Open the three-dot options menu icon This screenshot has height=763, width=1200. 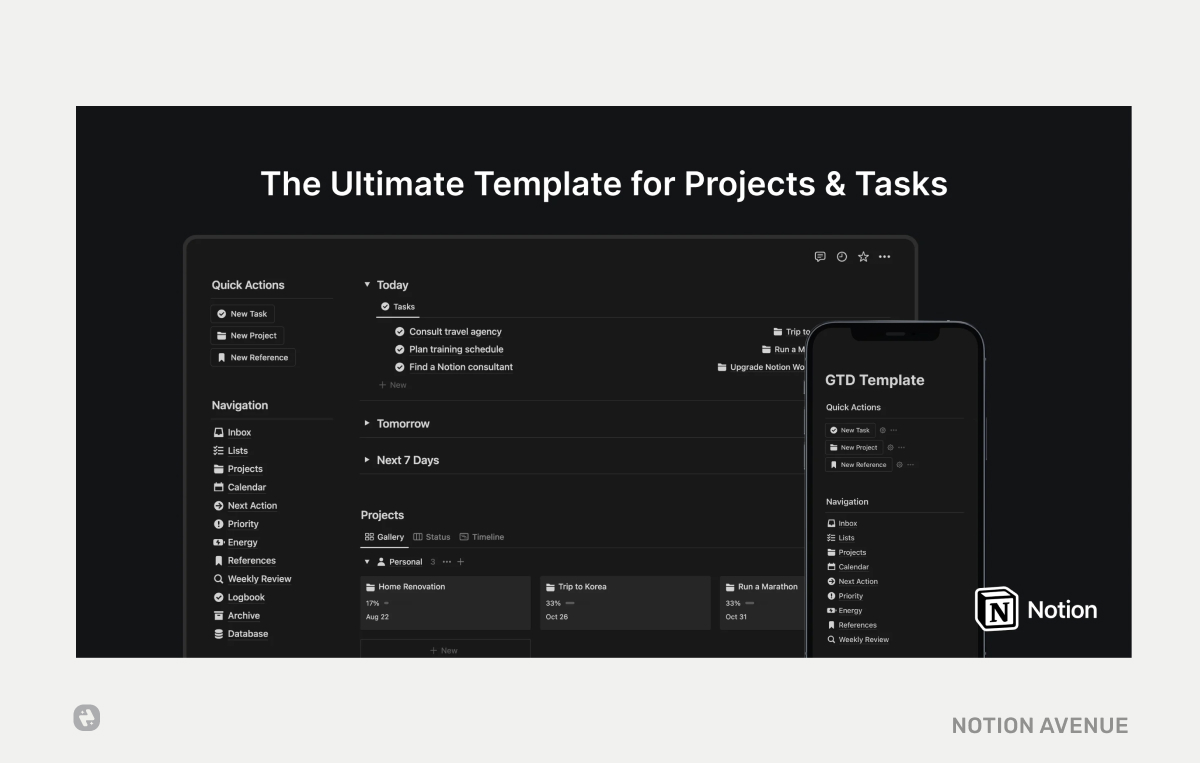click(884, 256)
